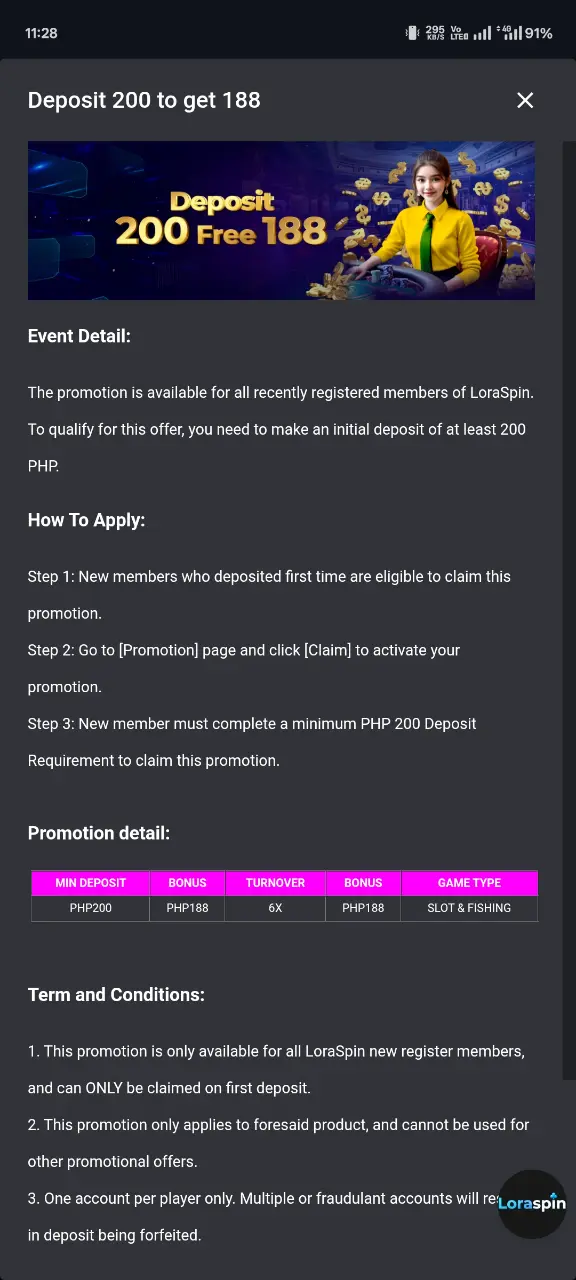Tap the vibrate mode status icon
This screenshot has width=576, height=1280.
(x=412, y=33)
